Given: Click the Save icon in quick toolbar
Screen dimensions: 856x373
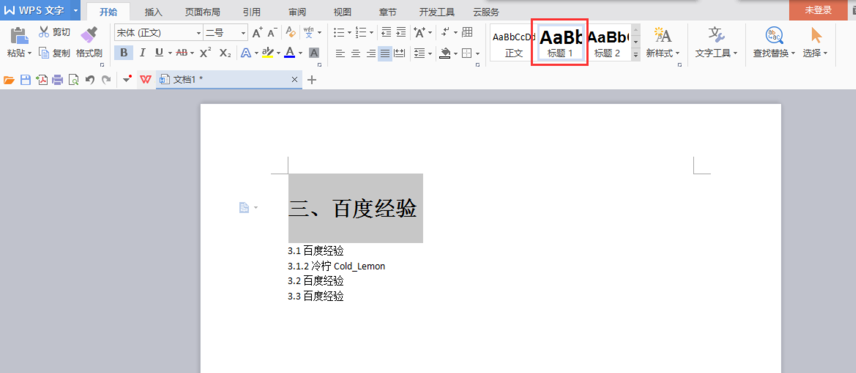Looking at the screenshot, I should [x=25, y=80].
